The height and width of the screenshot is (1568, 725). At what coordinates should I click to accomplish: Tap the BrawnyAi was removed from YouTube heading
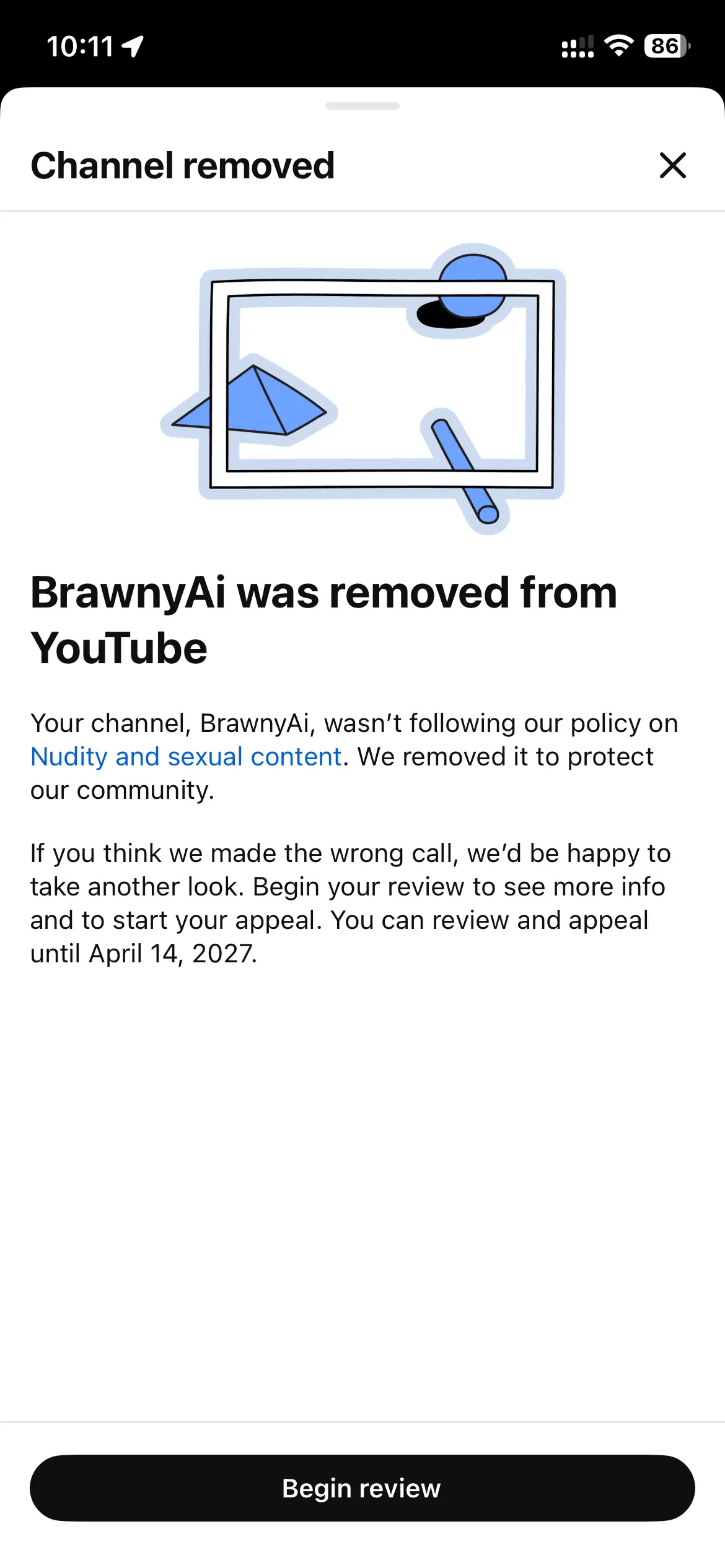324,620
